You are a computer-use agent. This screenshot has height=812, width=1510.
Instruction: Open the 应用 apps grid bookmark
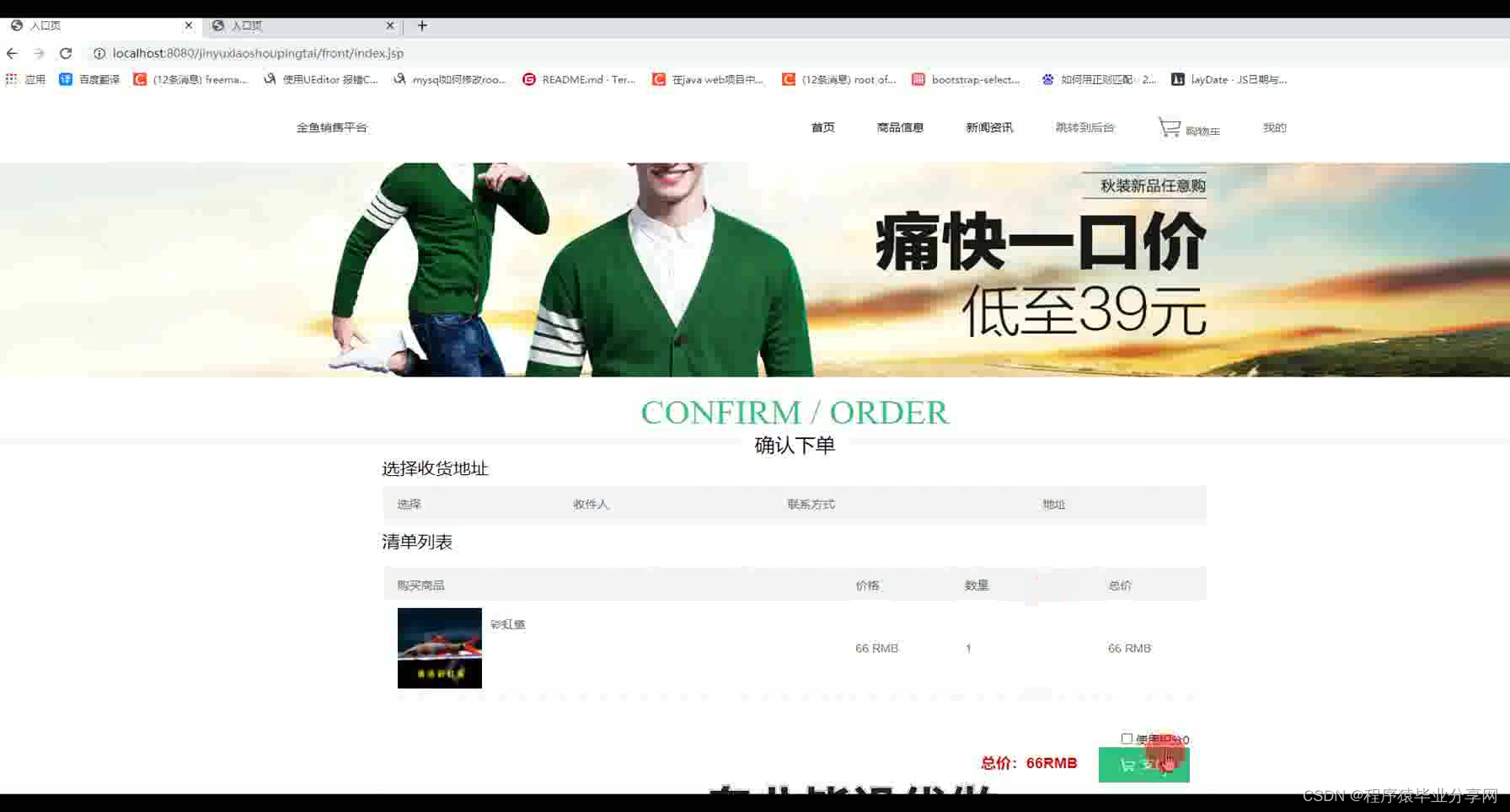point(25,79)
